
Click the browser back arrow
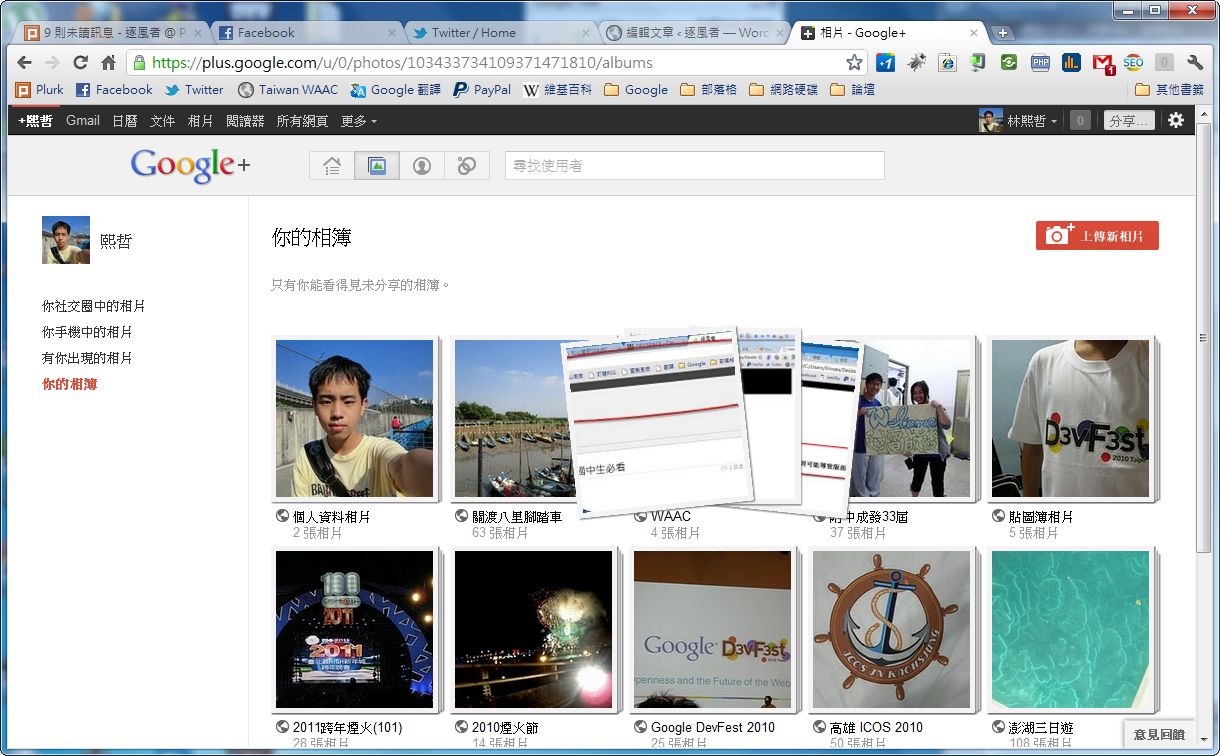25,62
